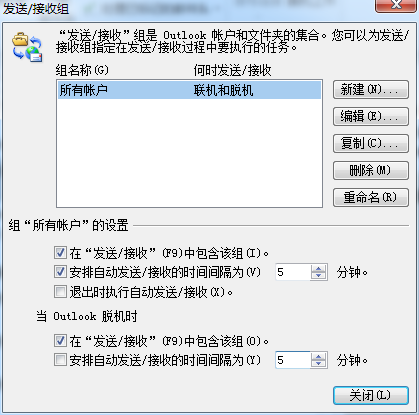Screen dimensions: 419x415
Task: Decrease the offline interval spinner down arrow
Action: (x=318, y=364)
